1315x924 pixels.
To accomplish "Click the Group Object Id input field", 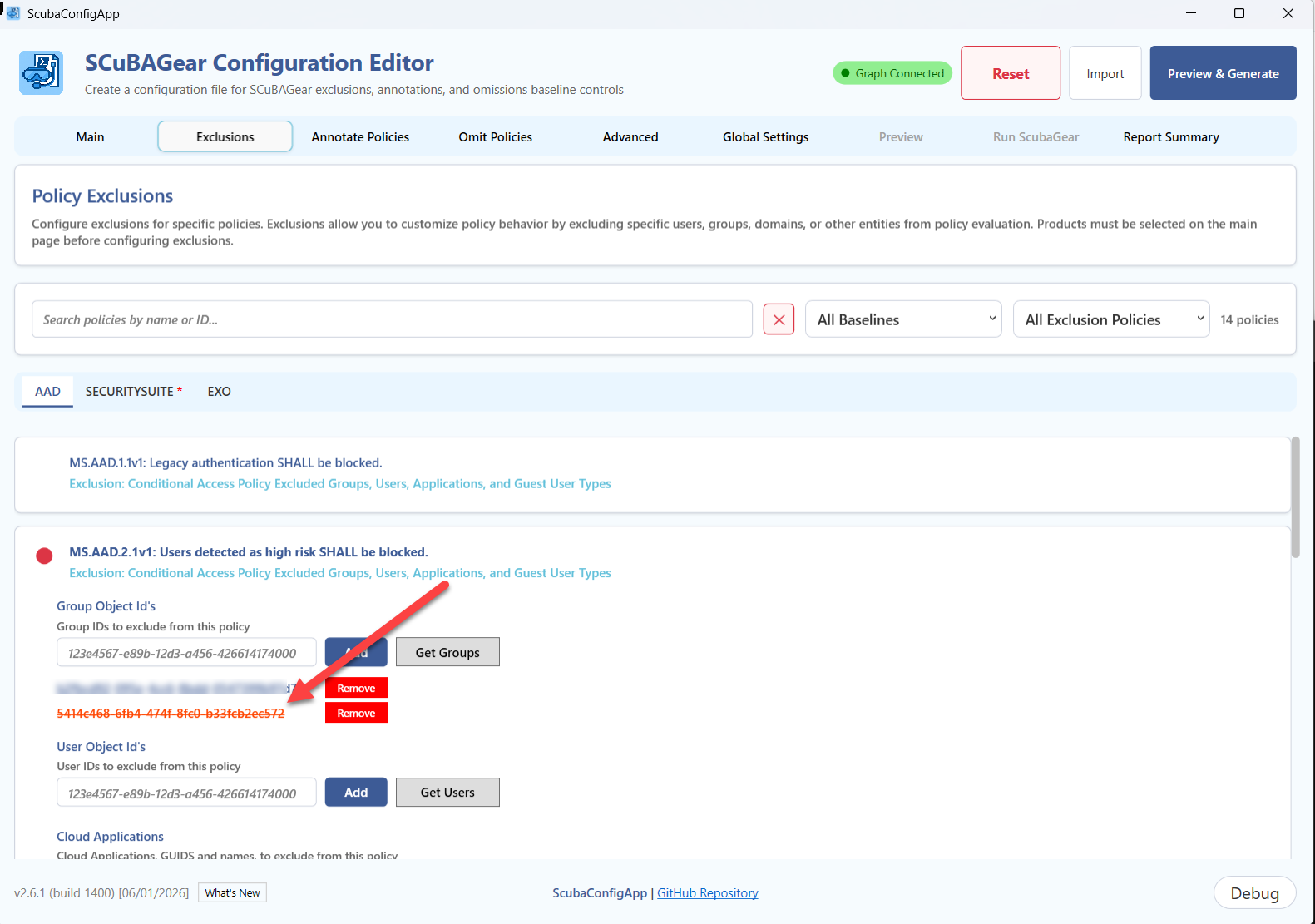I will point(186,653).
